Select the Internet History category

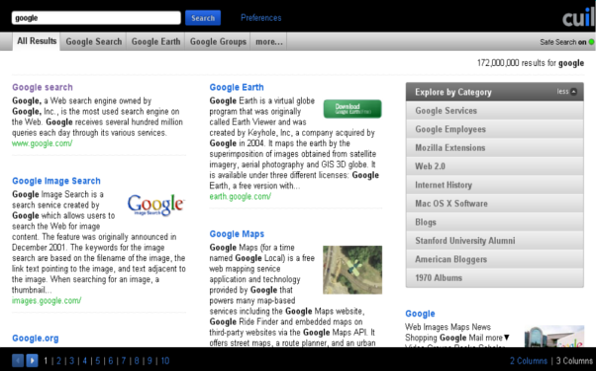[x=495, y=185]
